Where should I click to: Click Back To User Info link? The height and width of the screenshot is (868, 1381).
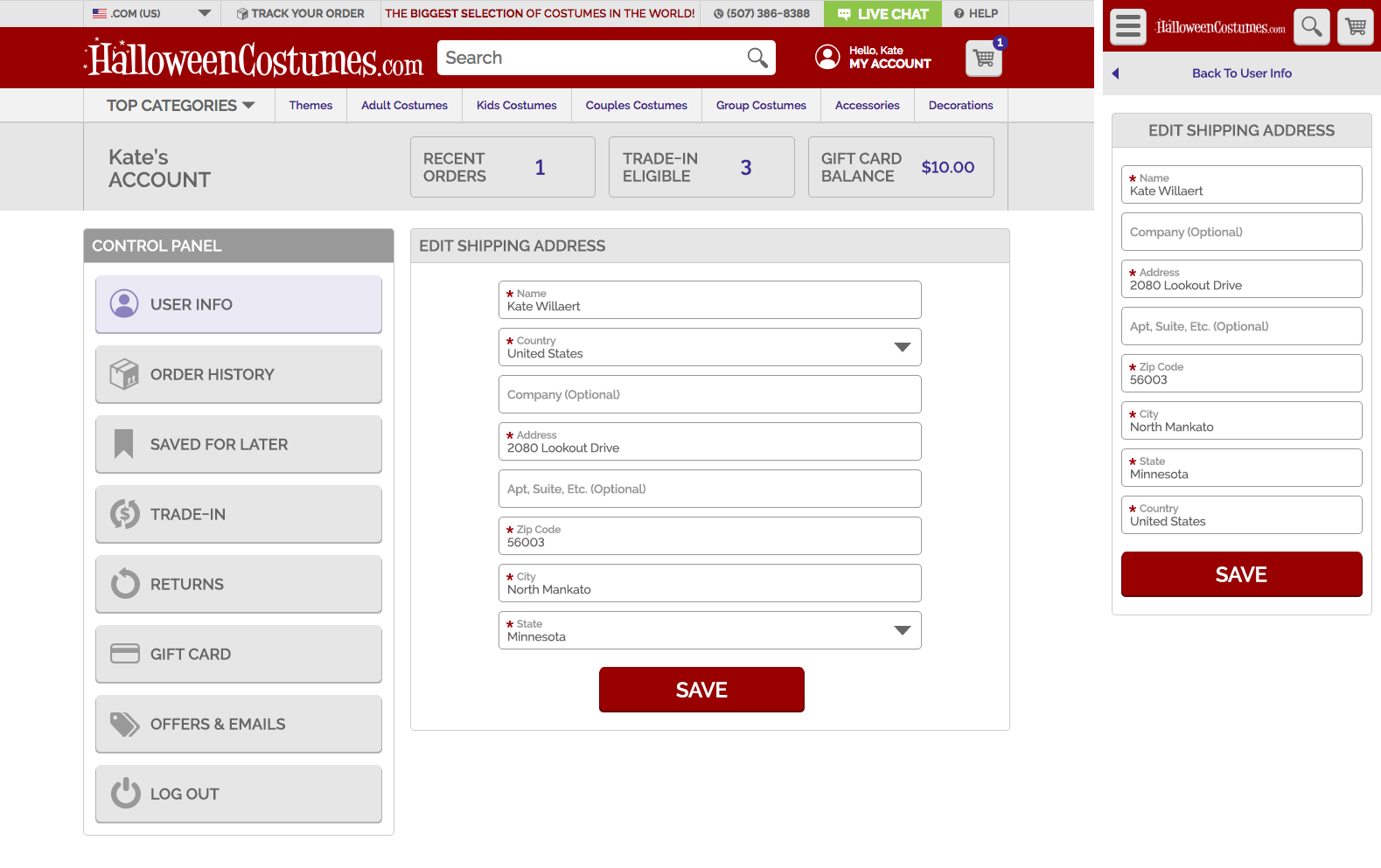point(1241,73)
